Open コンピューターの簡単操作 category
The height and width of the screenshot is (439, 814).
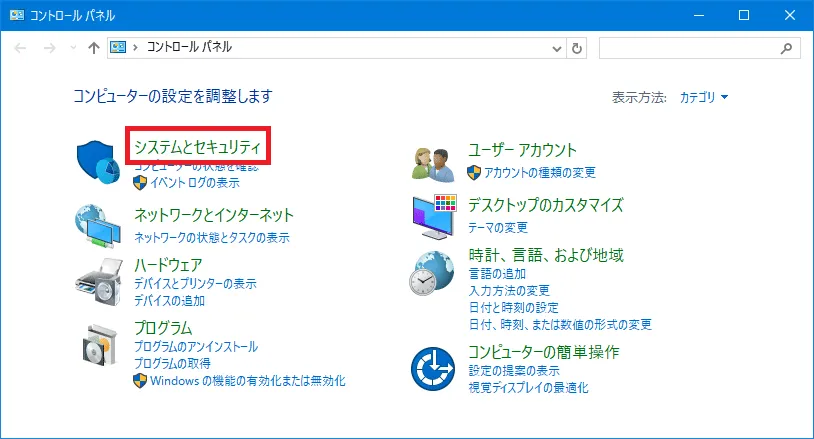(544, 352)
